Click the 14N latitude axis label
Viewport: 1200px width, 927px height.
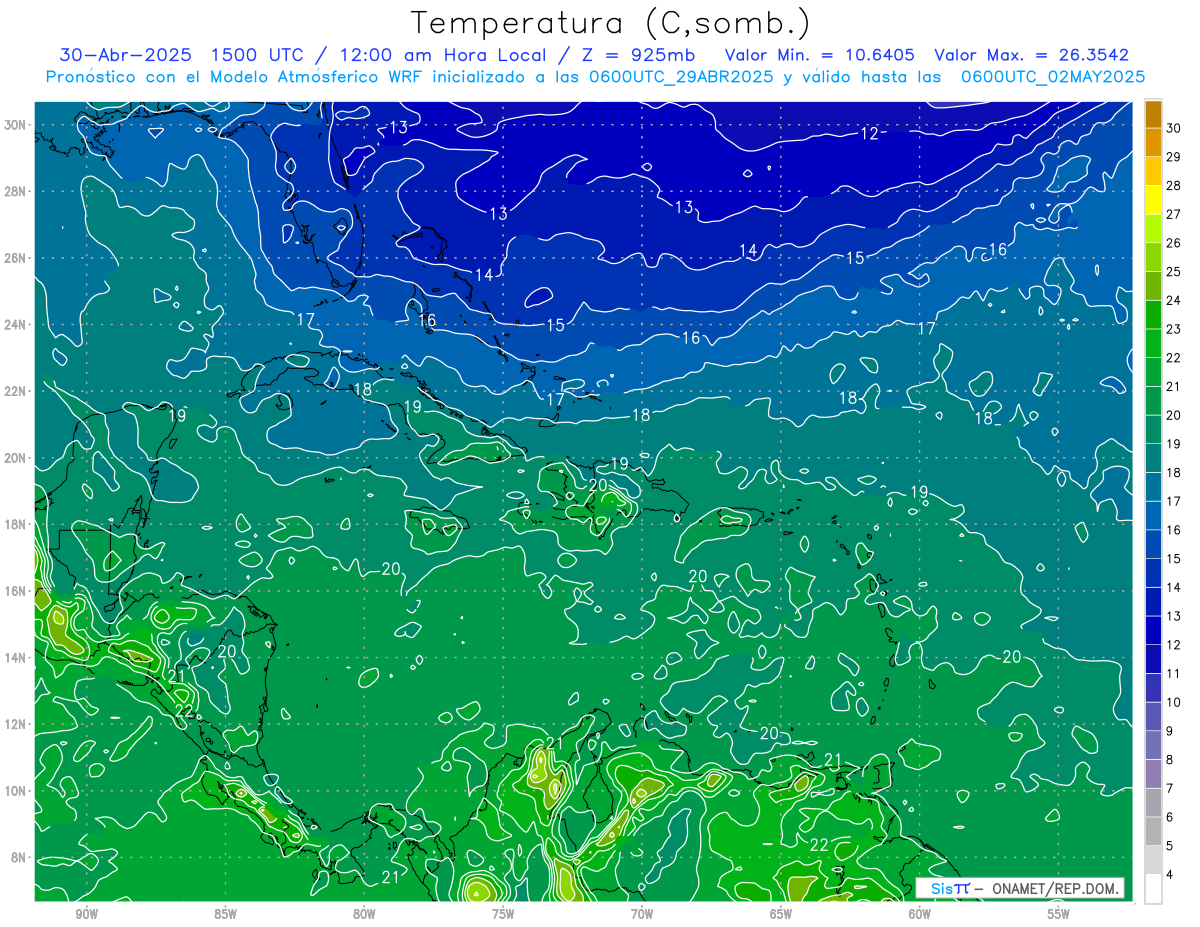(x=16, y=657)
